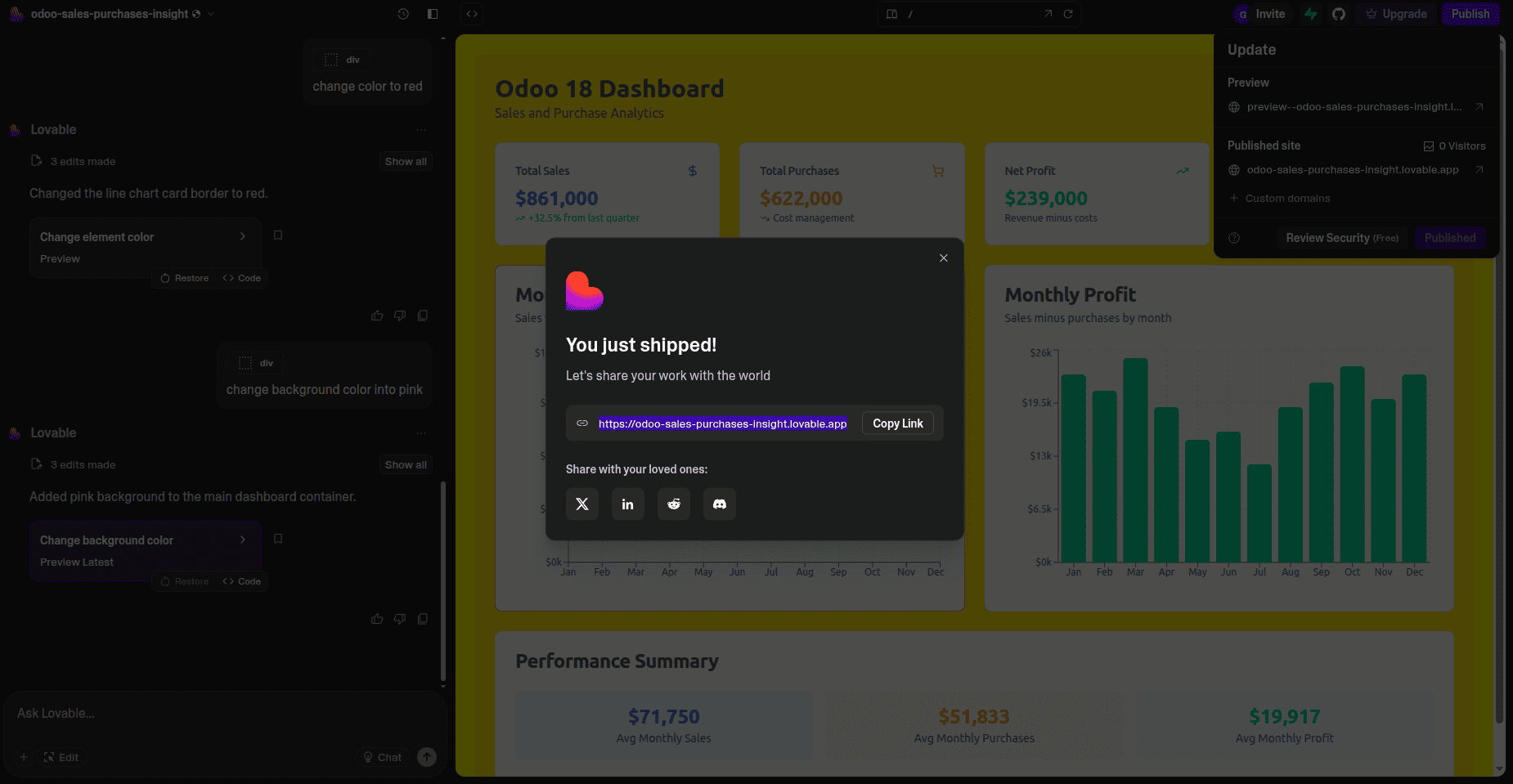The height and width of the screenshot is (784, 1513).
Task: Open more options for second Lovable message
Action: [x=421, y=433]
